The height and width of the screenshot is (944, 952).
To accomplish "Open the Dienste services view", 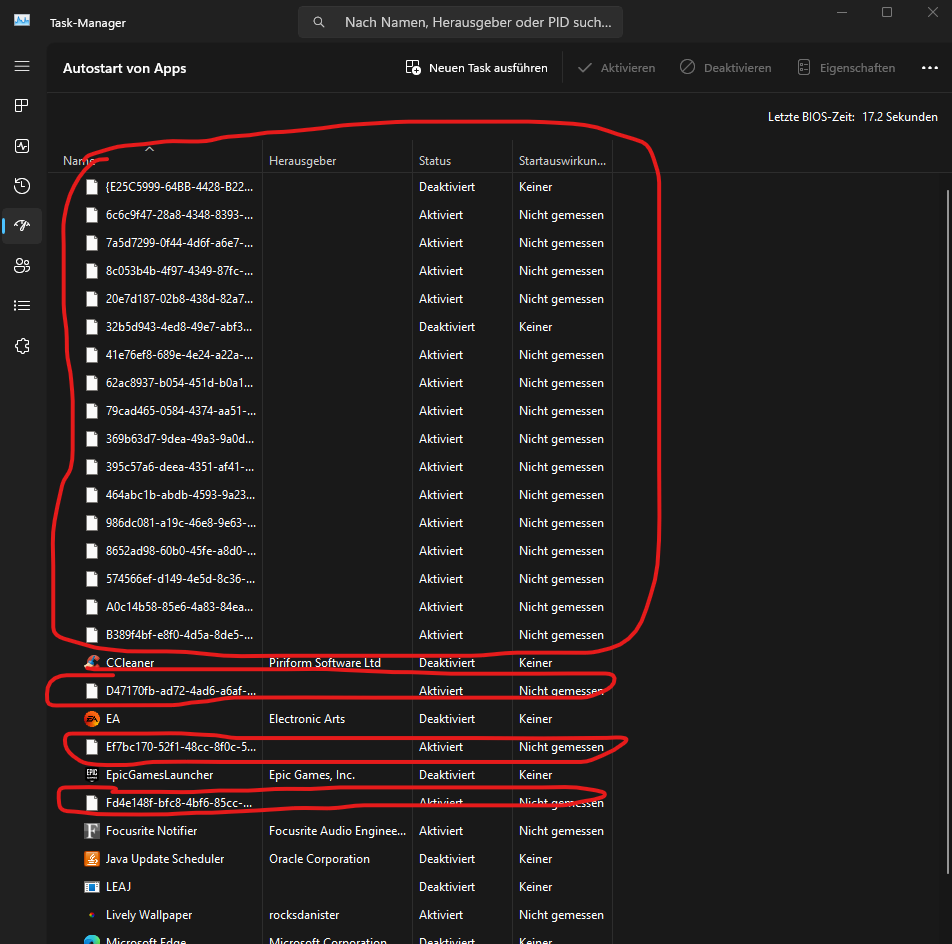I will point(22,345).
